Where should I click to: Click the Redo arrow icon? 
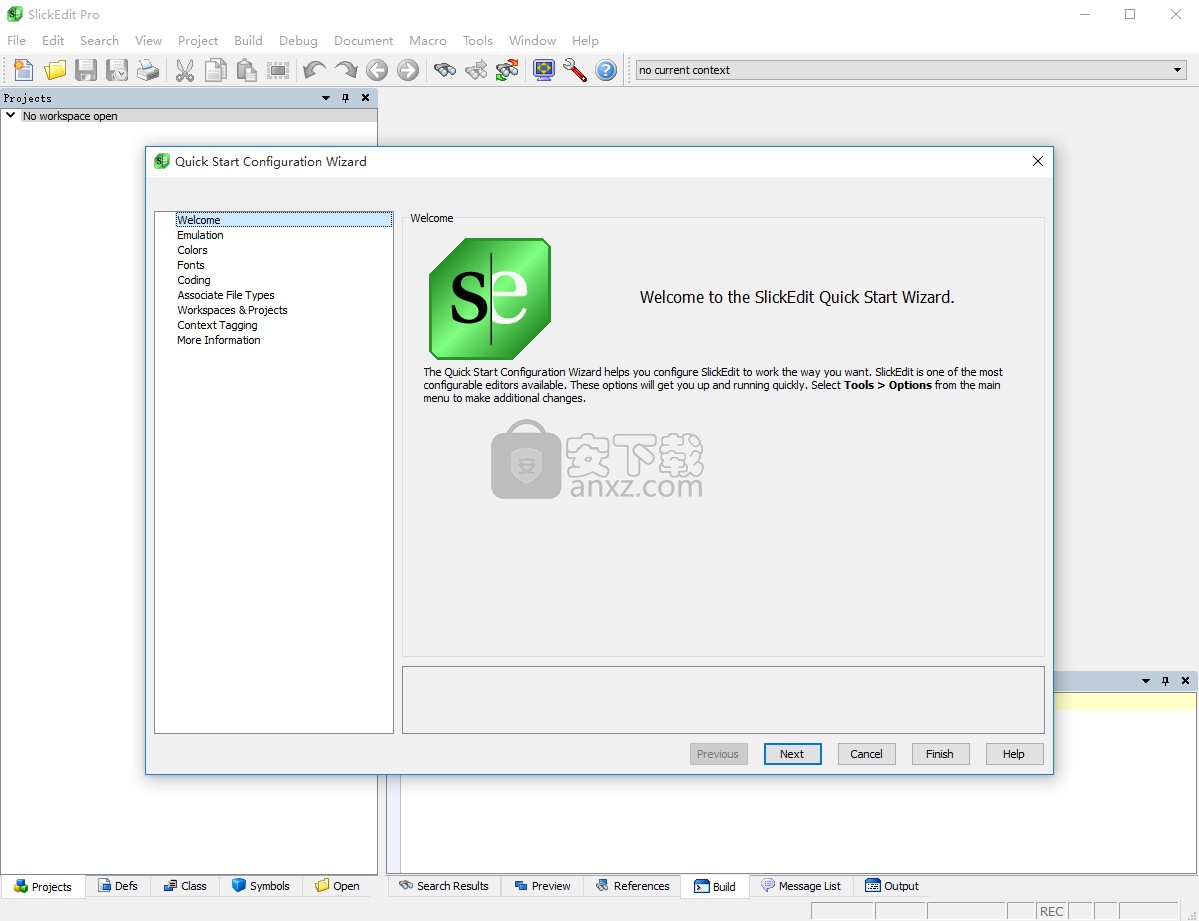tap(346, 70)
